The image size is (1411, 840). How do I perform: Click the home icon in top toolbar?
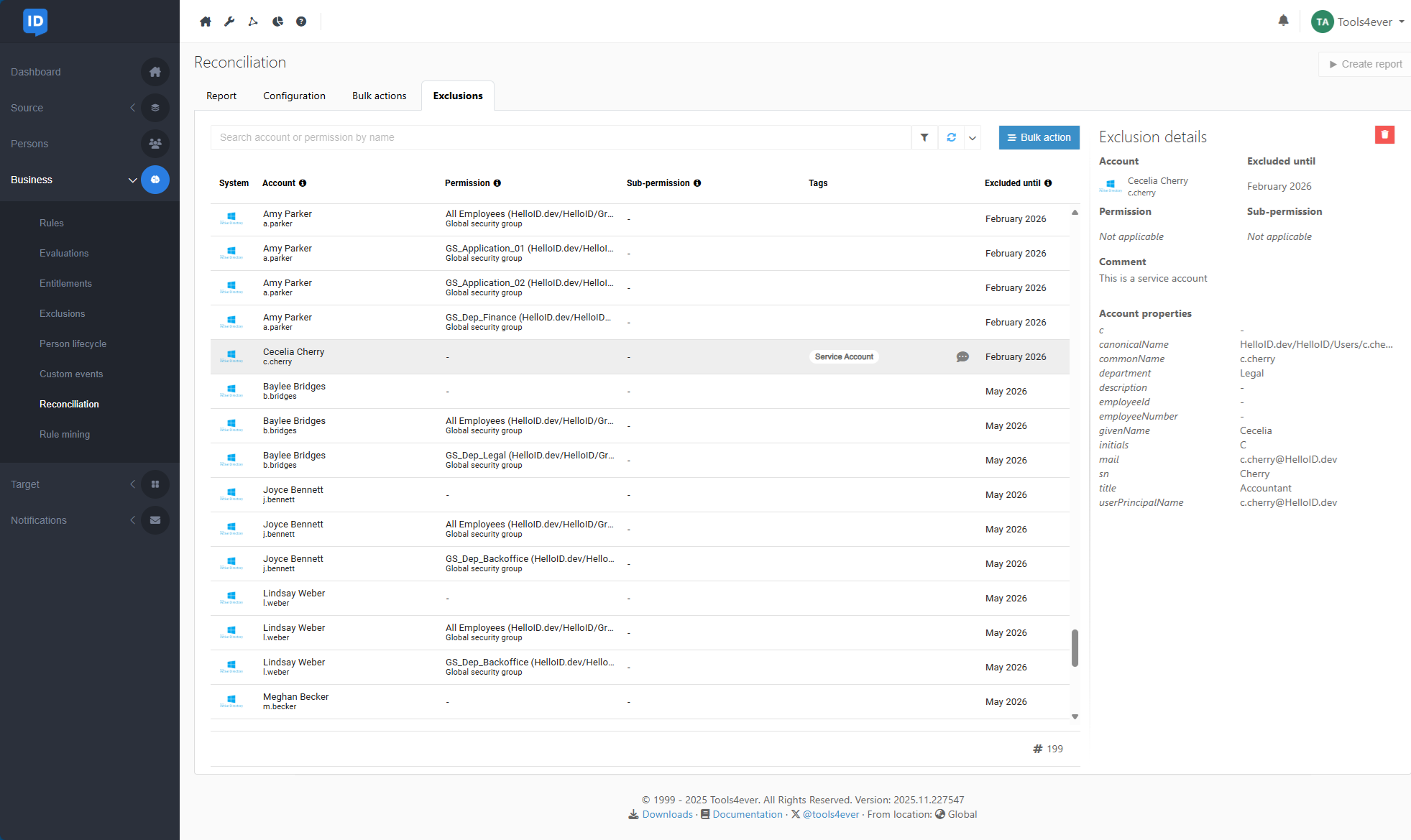coord(206,22)
